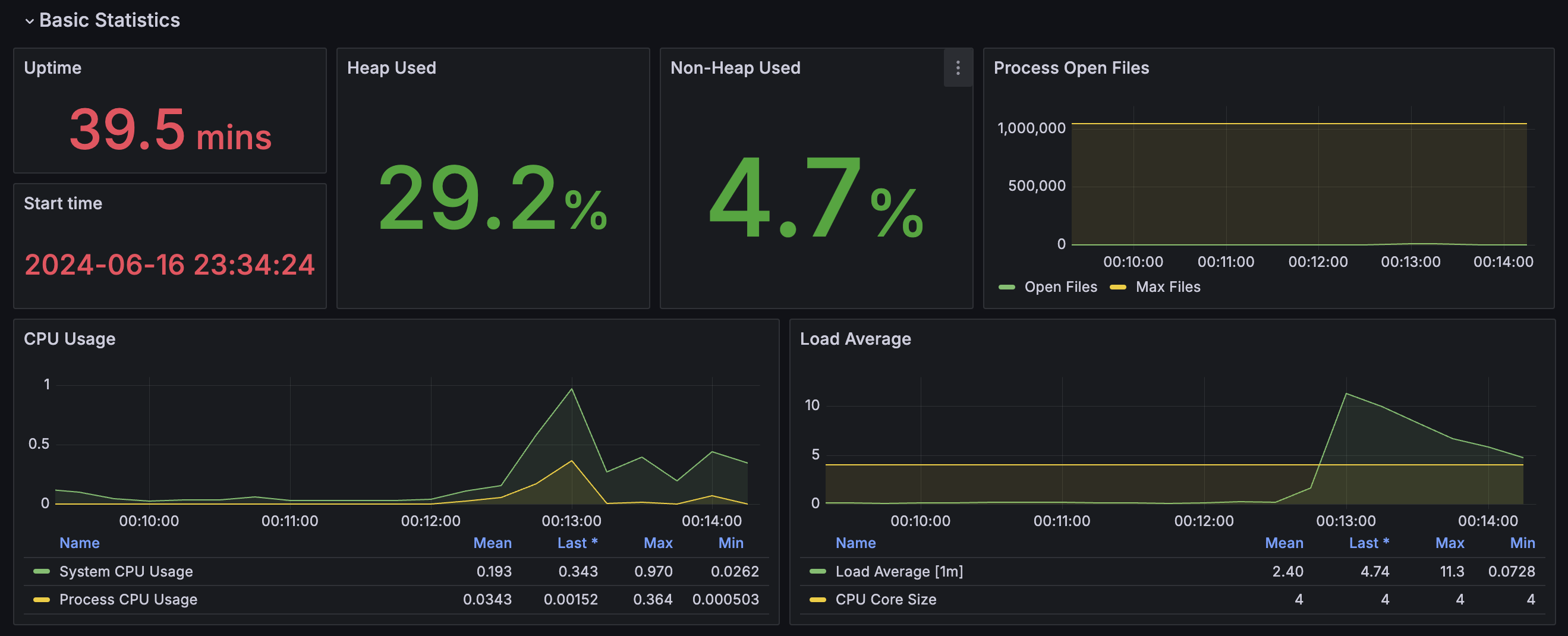
Task: Open the Non-Heap Used panel menu
Action: [958, 68]
